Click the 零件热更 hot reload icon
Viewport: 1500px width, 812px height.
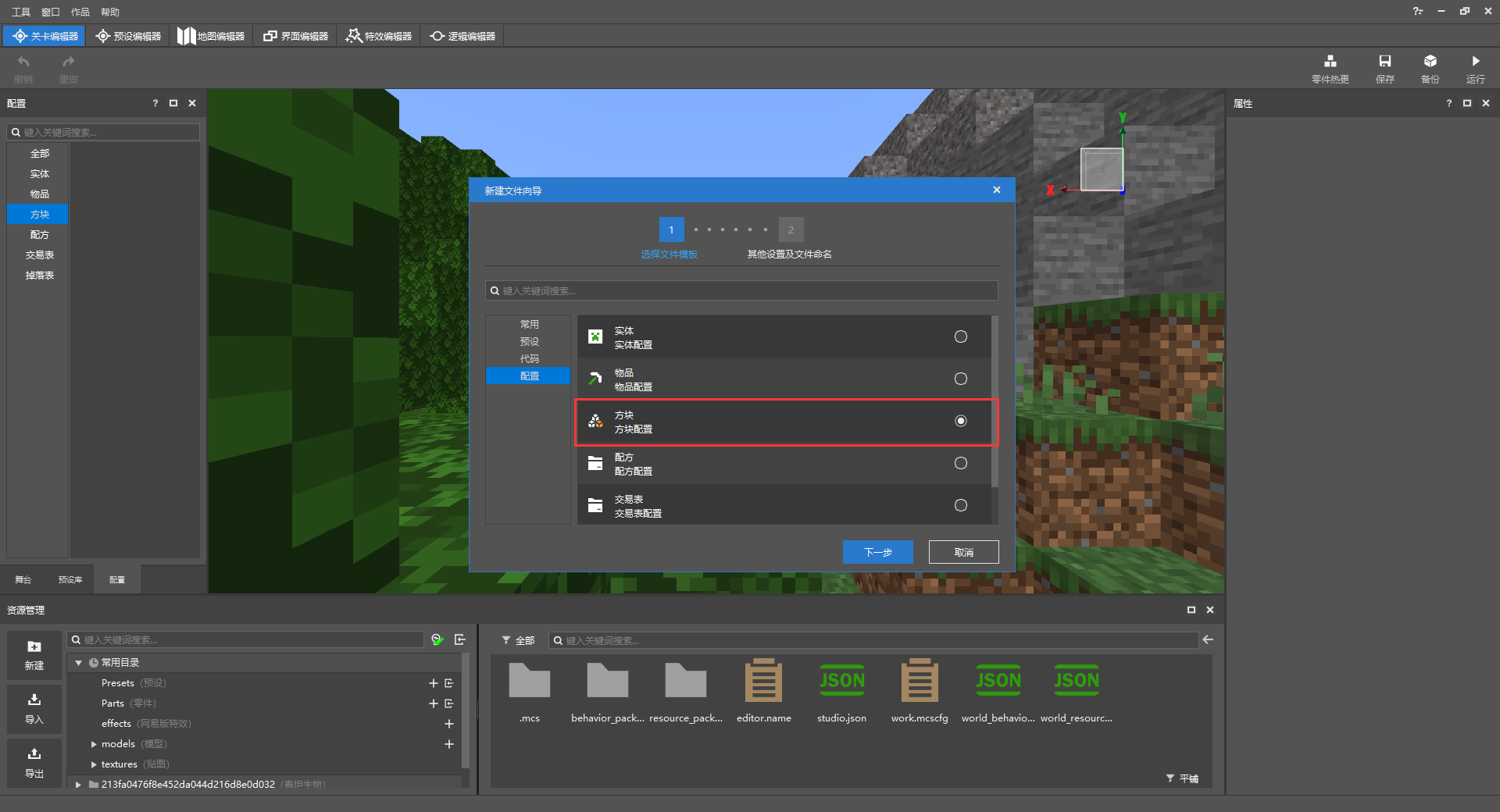tap(1330, 61)
